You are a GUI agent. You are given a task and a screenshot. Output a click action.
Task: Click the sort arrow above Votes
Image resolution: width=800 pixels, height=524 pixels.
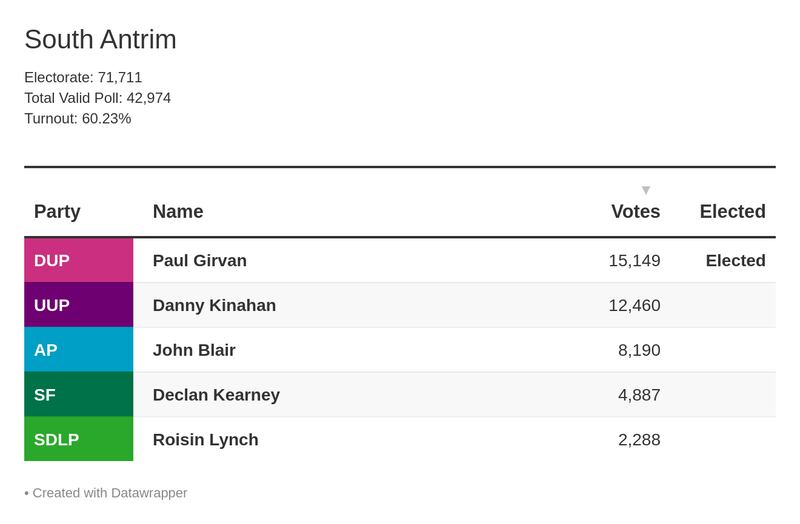tap(646, 190)
